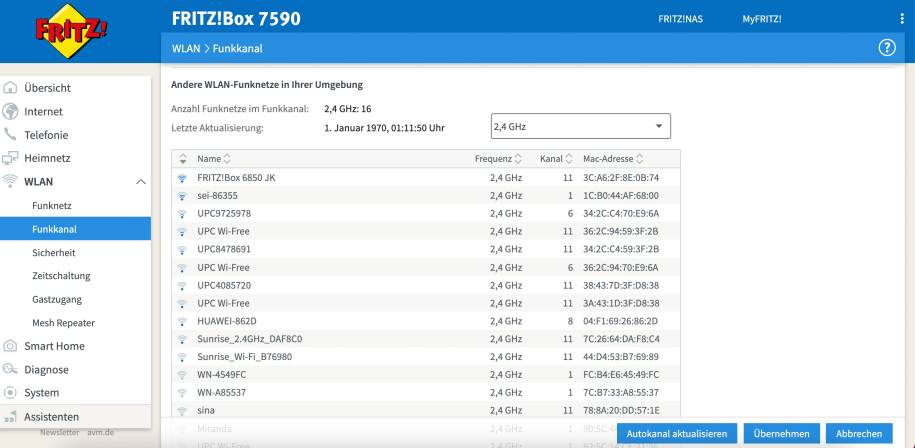
Task: Open Heimnetz menu item
Action: click(47, 158)
